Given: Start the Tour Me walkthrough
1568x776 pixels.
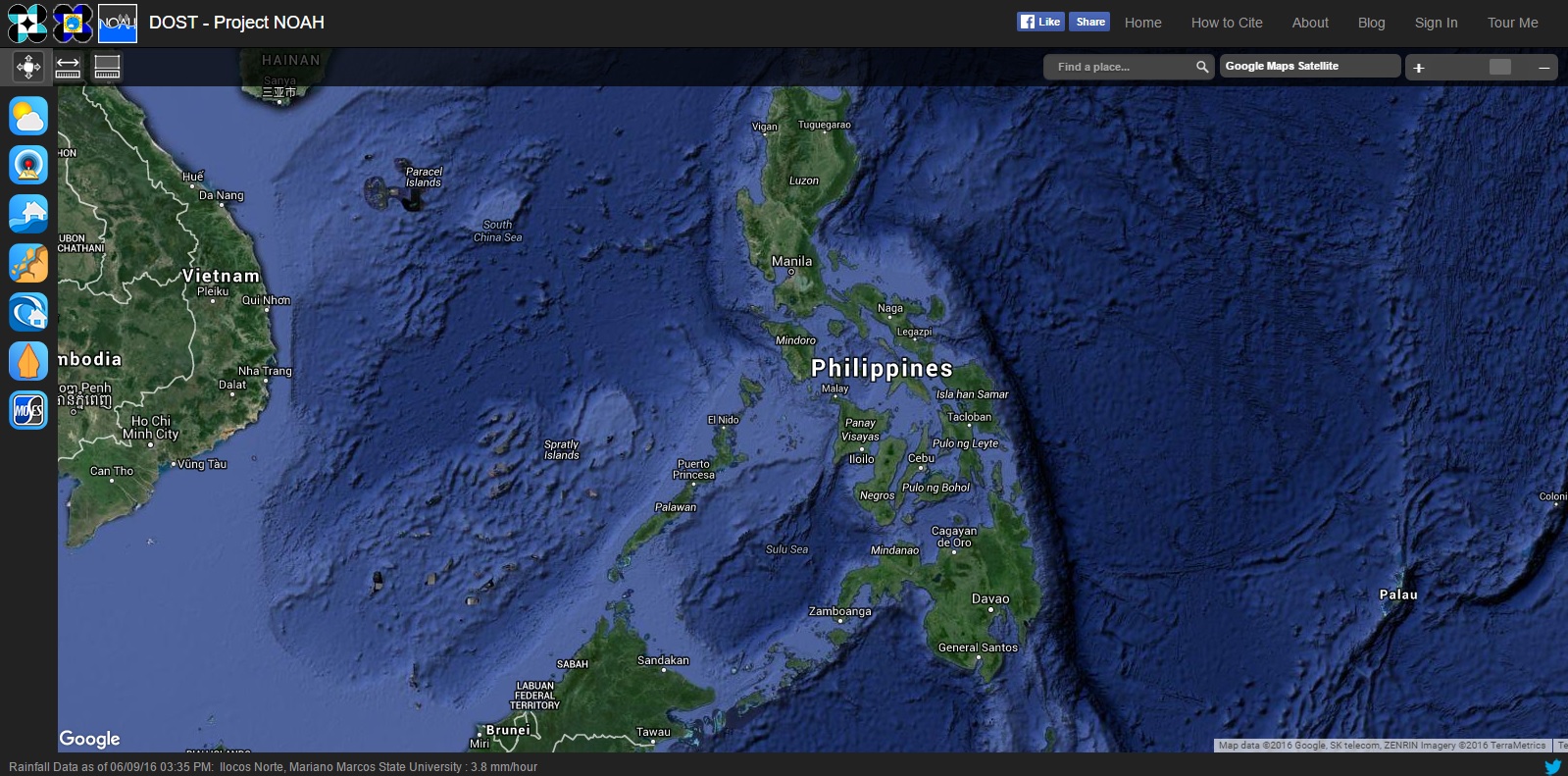Looking at the screenshot, I should pos(1512,23).
